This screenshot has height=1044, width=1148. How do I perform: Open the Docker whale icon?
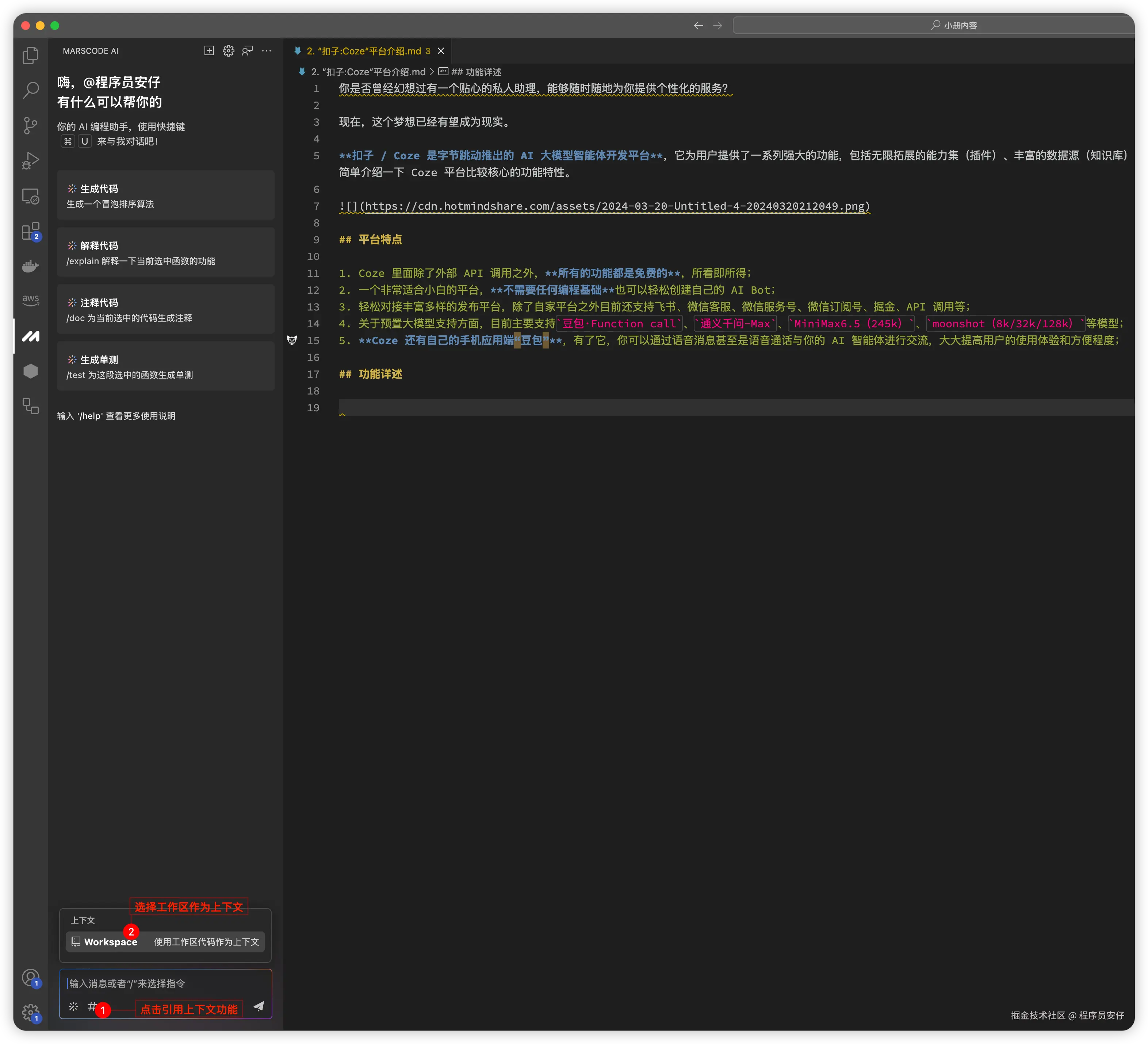pos(31,266)
